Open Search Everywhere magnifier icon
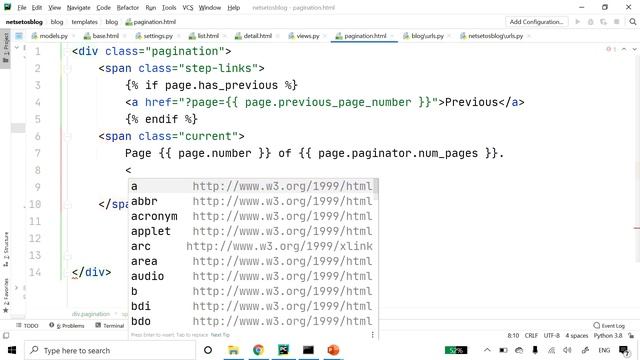Image resolution: width=640 pixels, height=360 pixels. click(x=633, y=22)
